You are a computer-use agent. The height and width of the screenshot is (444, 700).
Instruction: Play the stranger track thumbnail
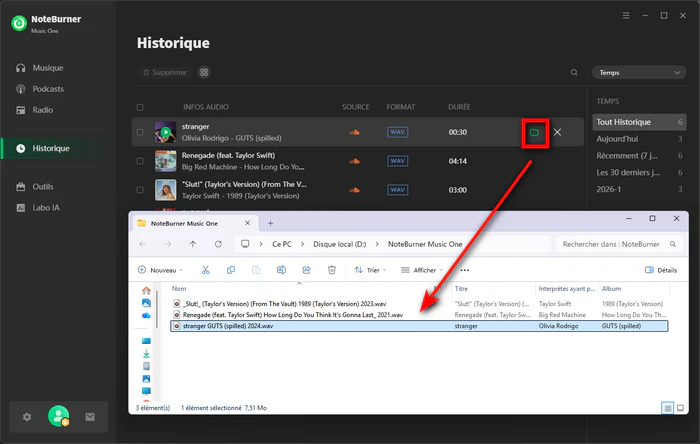[165, 132]
